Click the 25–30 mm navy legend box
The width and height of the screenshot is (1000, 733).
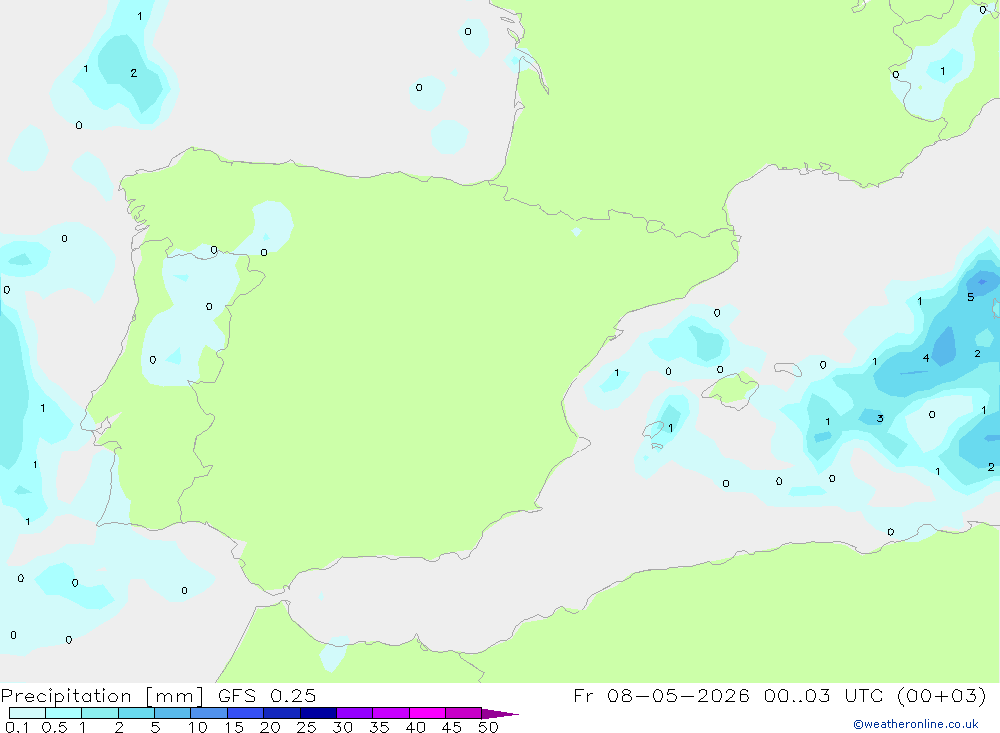(x=318, y=713)
